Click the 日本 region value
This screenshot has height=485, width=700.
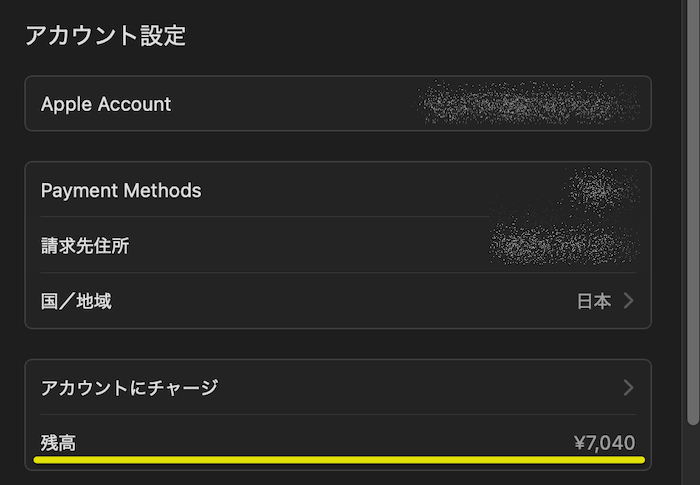click(x=594, y=301)
